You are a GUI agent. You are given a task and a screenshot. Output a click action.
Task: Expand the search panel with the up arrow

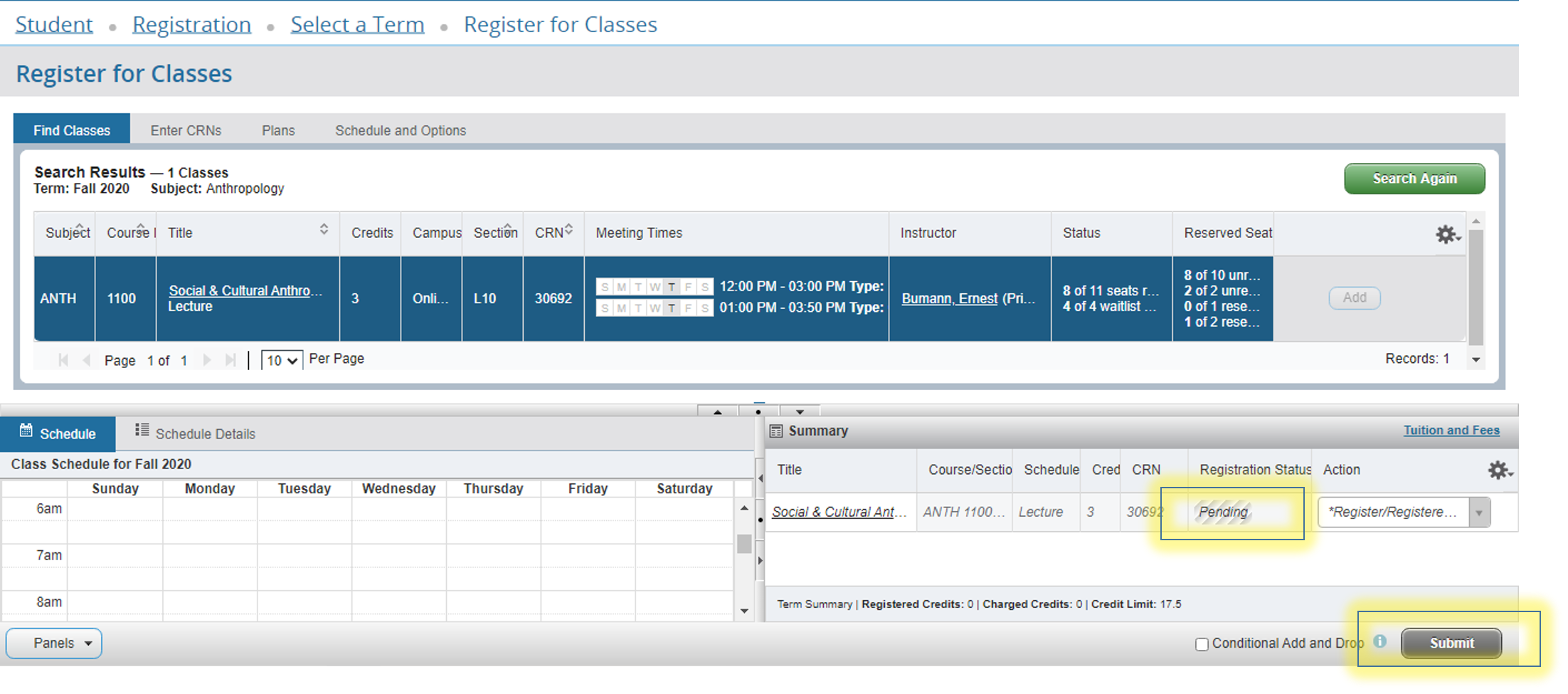(718, 412)
